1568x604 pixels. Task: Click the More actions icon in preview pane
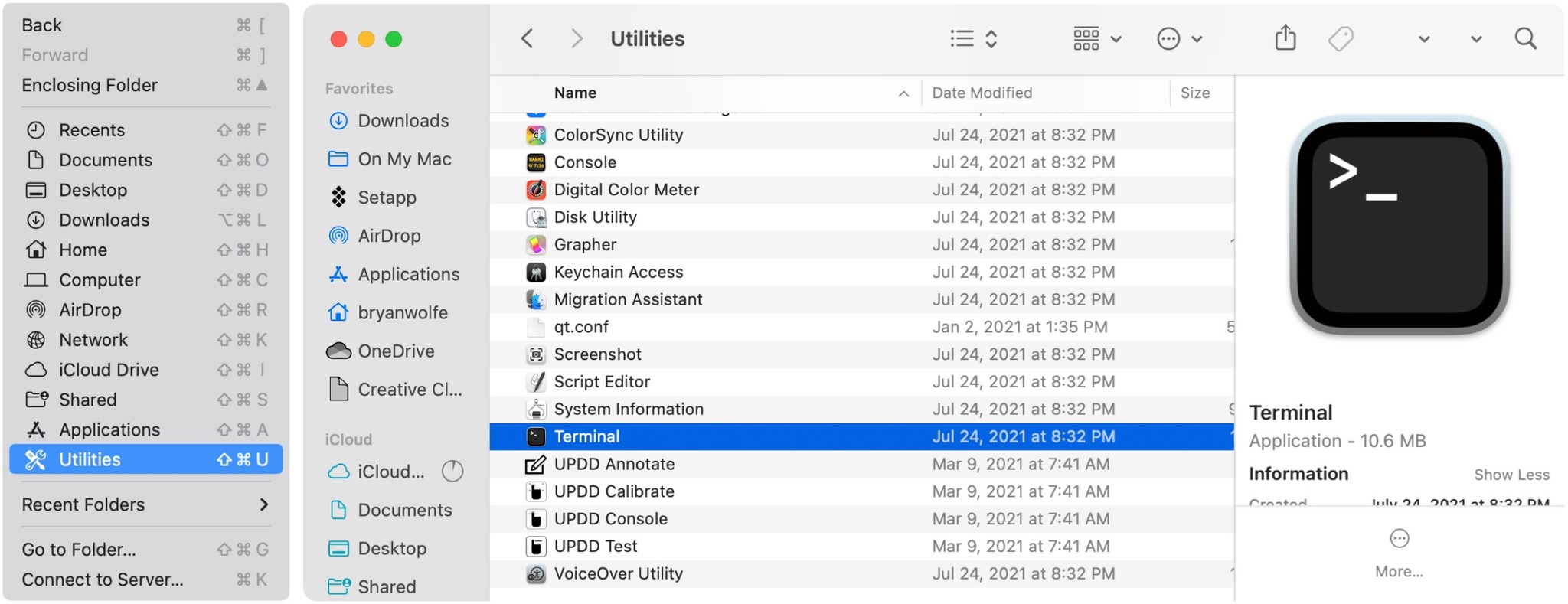(1399, 539)
